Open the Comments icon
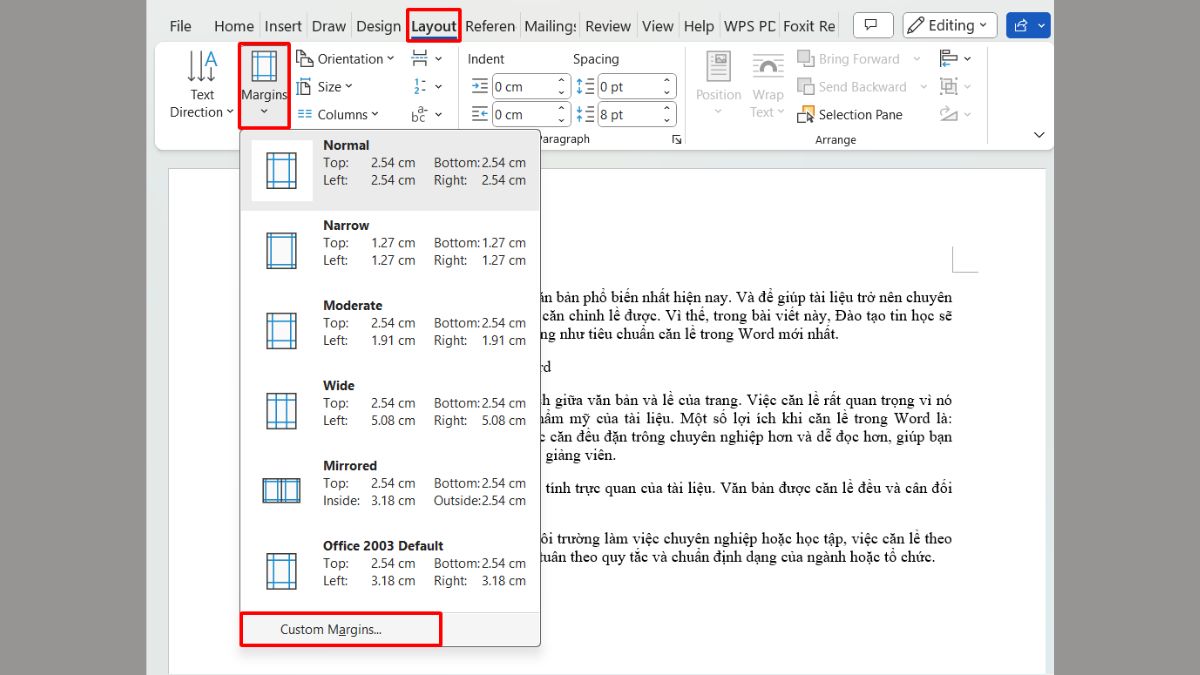This screenshot has width=1200, height=675. (872, 24)
